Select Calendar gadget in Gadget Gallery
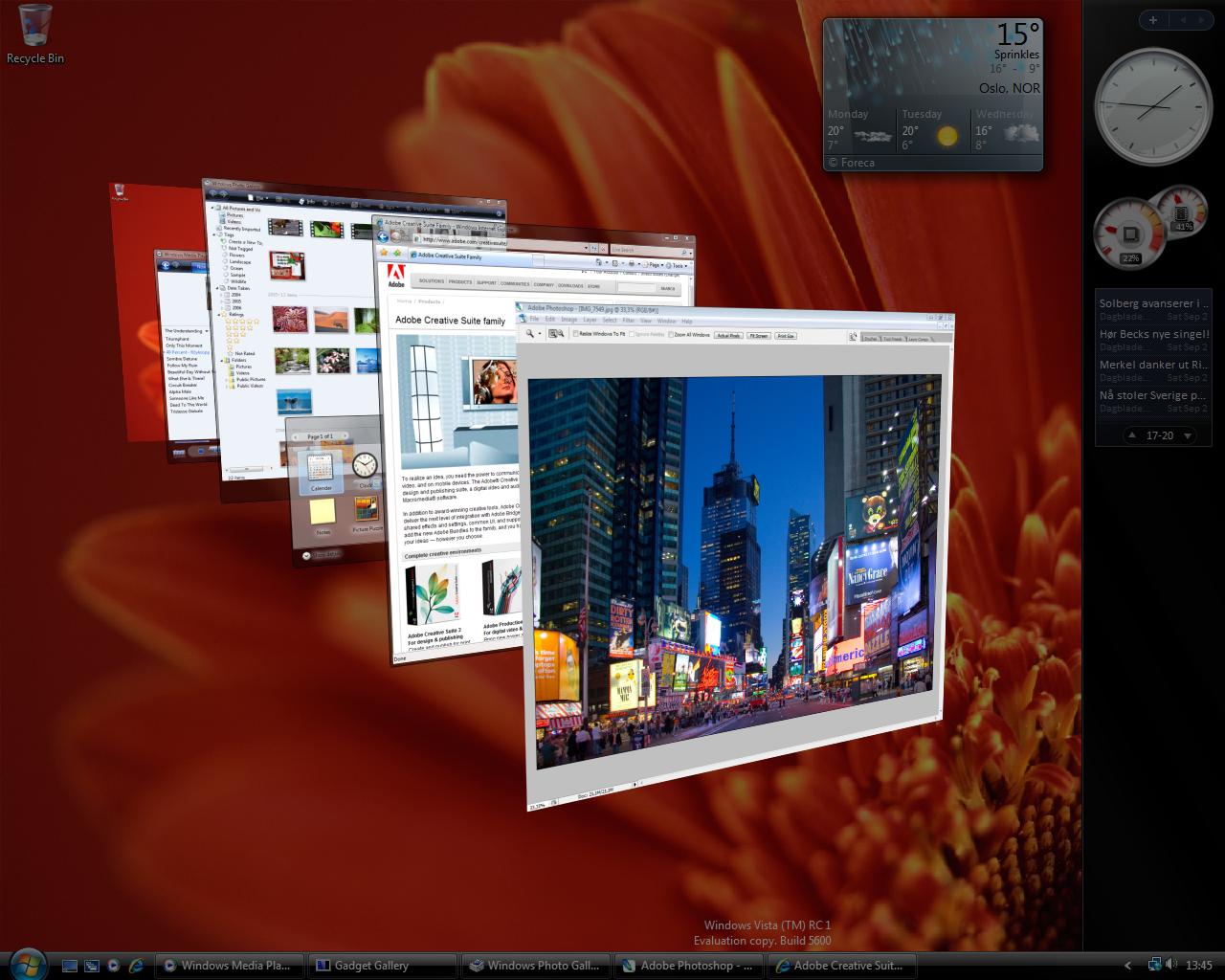Viewport: 1225px width, 980px height. [x=321, y=471]
